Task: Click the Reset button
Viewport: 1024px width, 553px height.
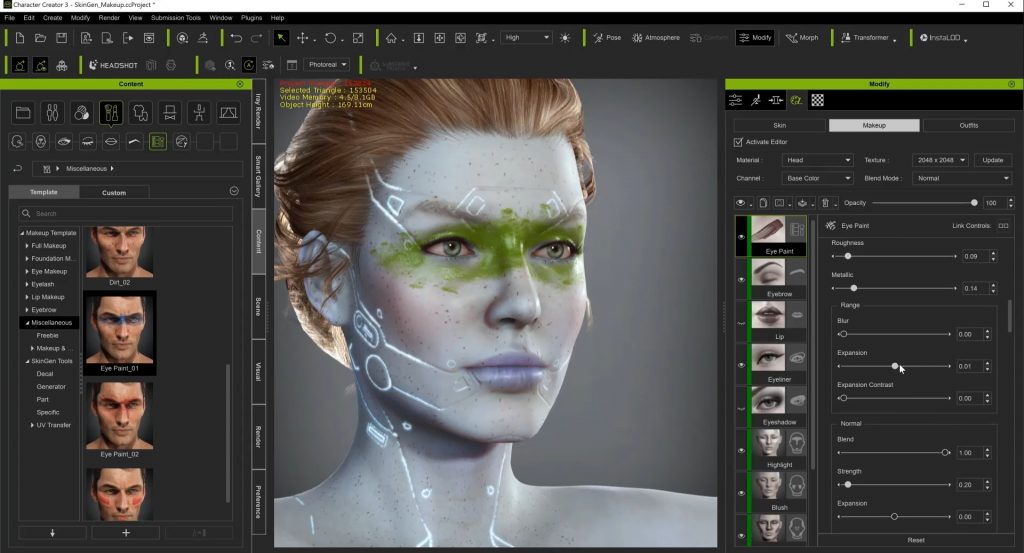Action: click(x=915, y=540)
